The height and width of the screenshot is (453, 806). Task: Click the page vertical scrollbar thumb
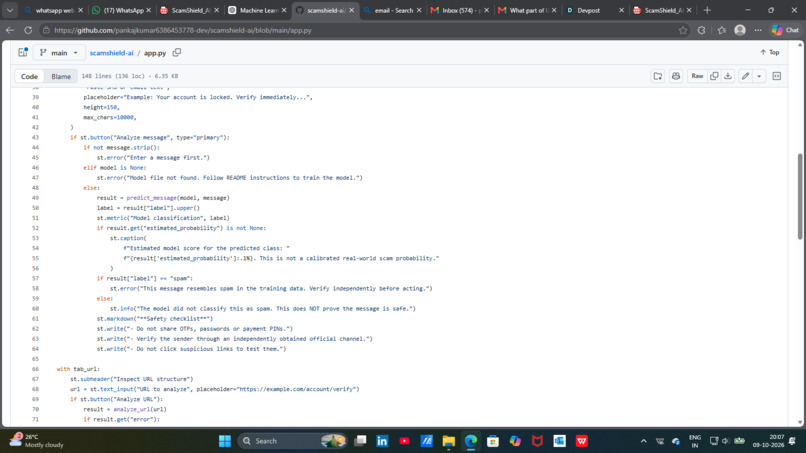(x=800, y=196)
